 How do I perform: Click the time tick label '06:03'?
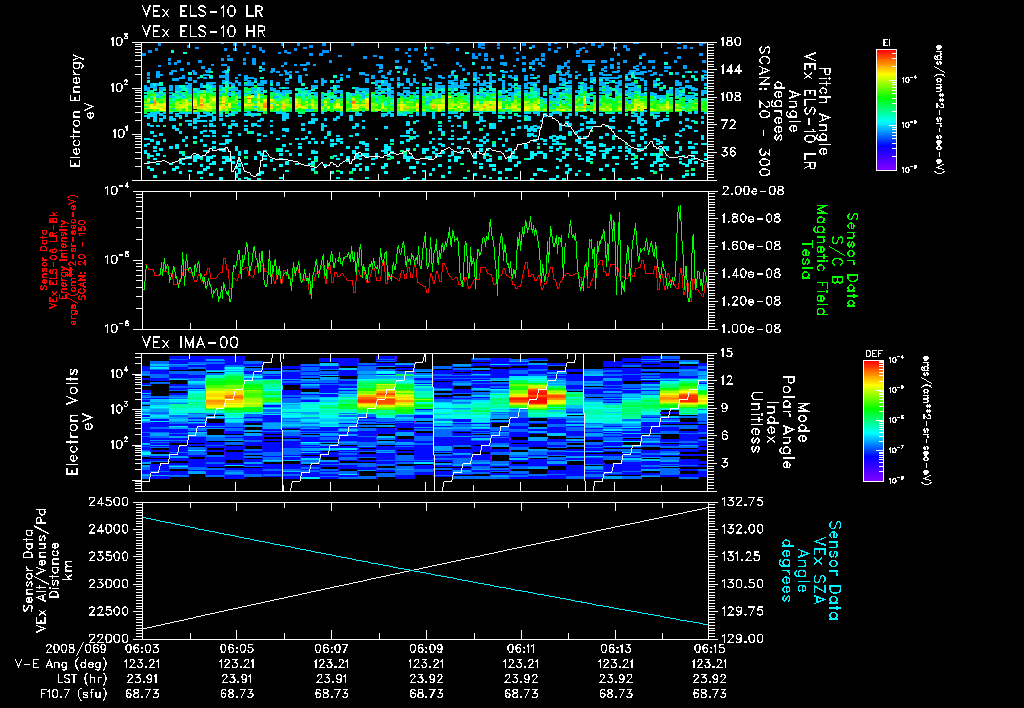coord(141,649)
